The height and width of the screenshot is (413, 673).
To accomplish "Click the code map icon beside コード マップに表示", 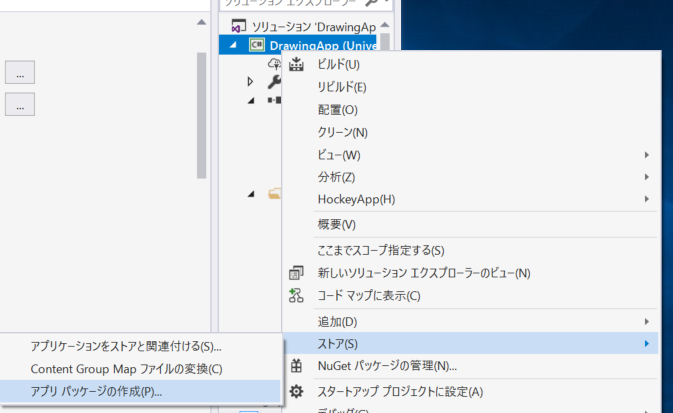I will (296, 295).
